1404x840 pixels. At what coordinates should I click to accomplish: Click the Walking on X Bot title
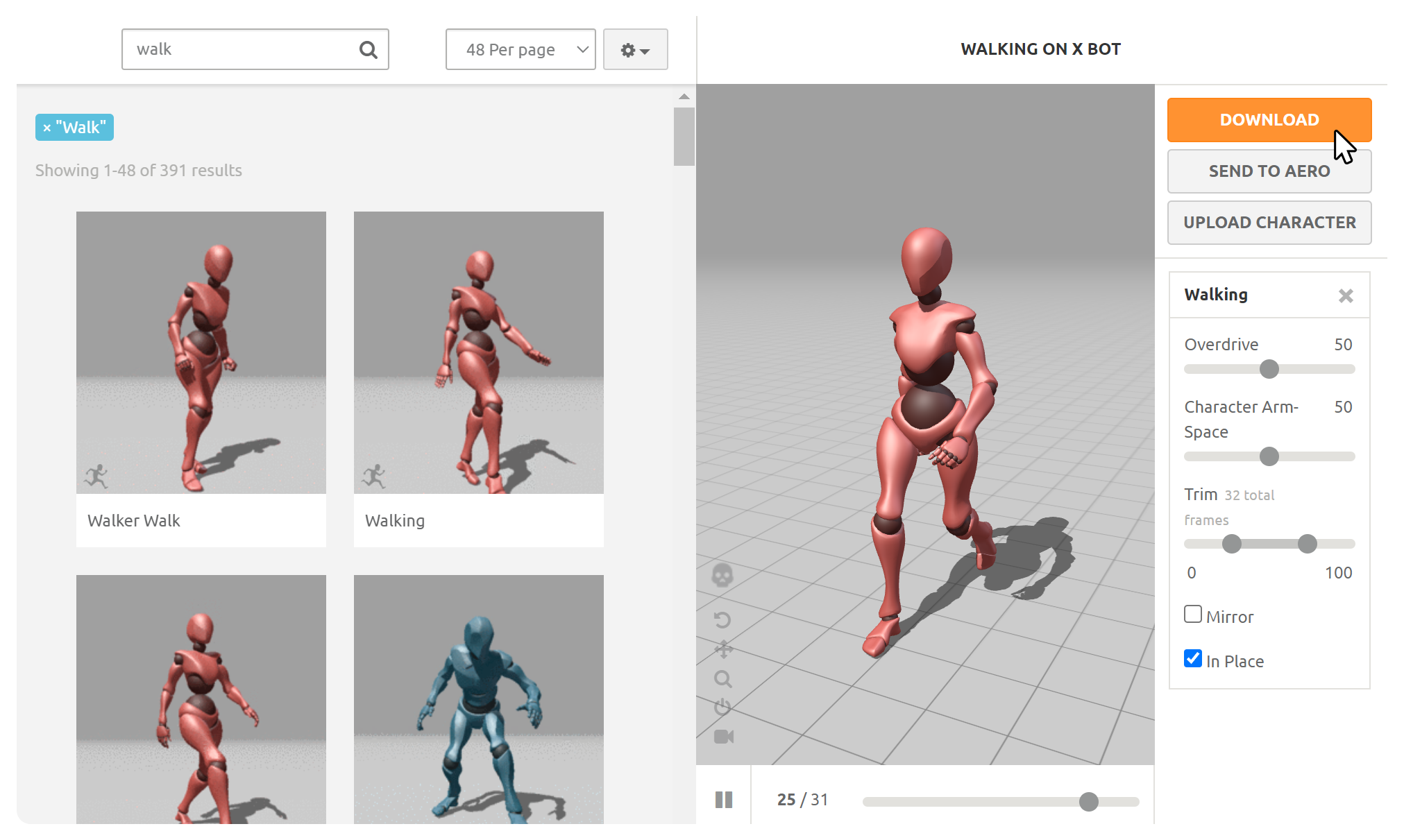1040,49
